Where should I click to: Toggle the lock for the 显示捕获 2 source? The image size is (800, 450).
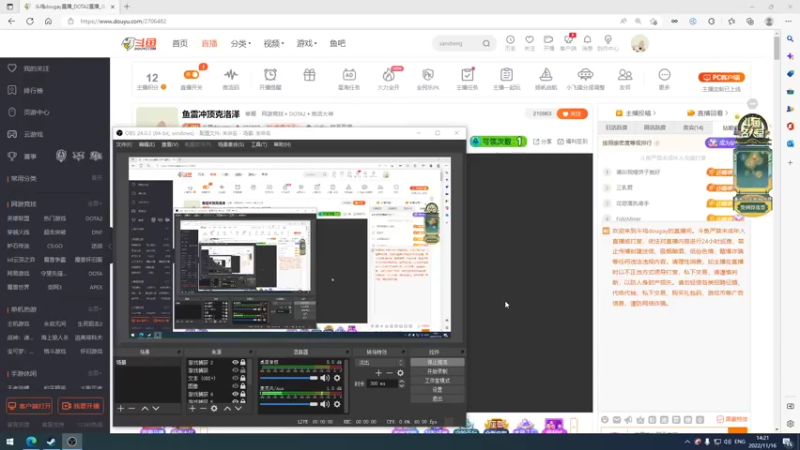point(243,362)
